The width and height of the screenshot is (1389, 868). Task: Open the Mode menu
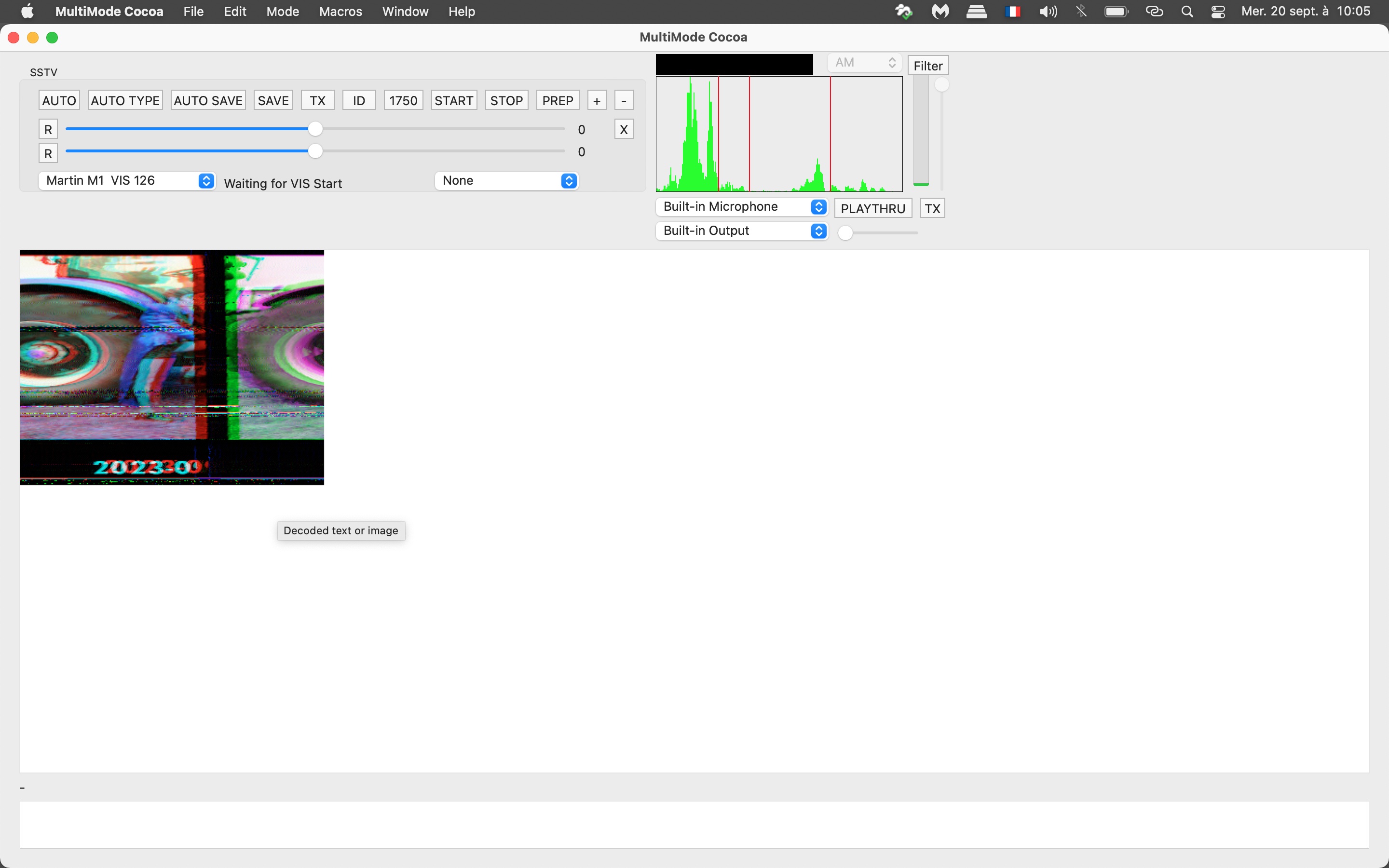coord(283,12)
